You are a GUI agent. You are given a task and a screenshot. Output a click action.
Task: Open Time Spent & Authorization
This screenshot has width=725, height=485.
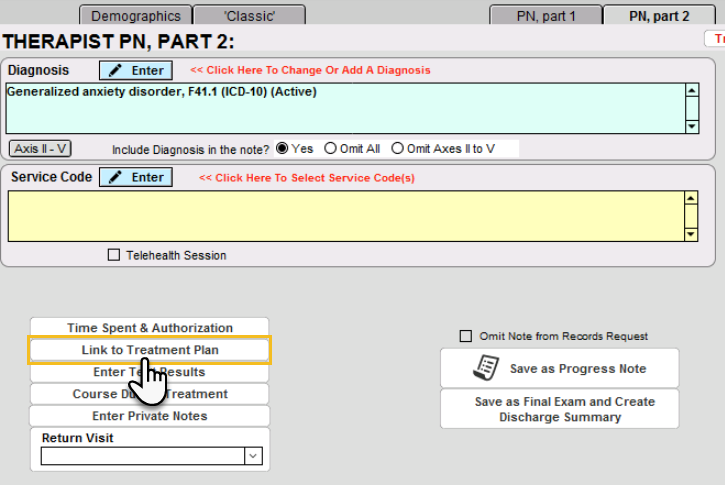tap(149, 328)
